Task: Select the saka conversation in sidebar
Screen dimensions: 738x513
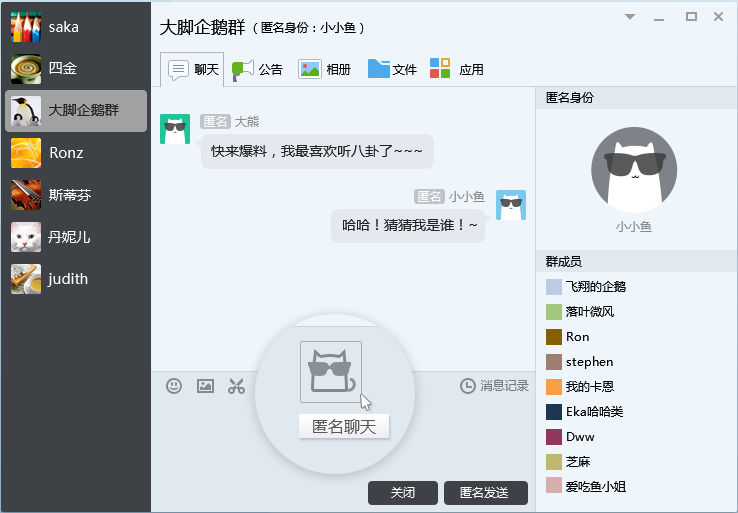Action: click(x=76, y=27)
